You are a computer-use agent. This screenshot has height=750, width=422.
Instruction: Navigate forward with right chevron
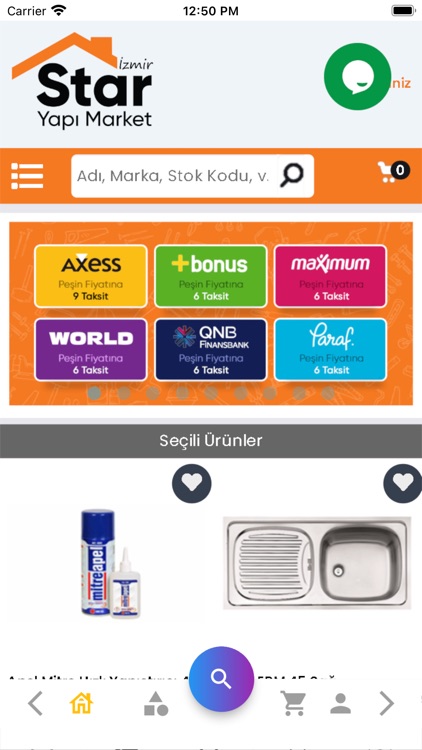387,704
